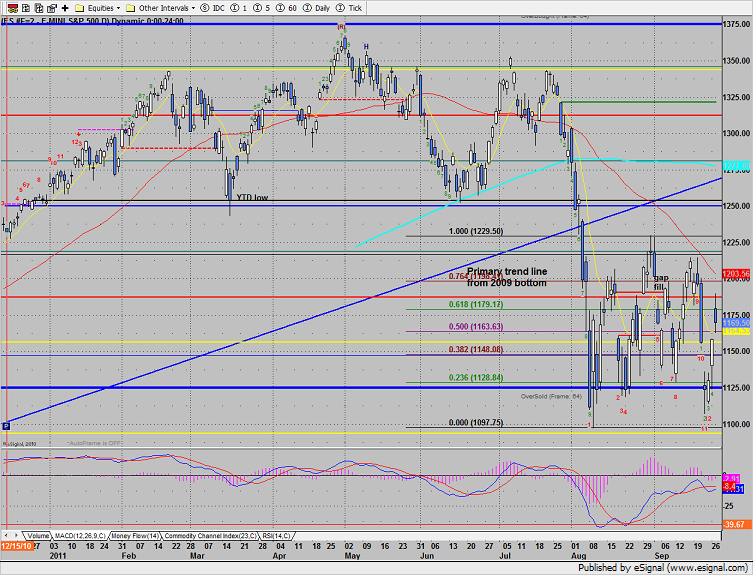The height and width of the screenshot is (575, 753).
Task: Switch to the 1 minute interval
Action: pyautogui.click(x=238, y=8)
